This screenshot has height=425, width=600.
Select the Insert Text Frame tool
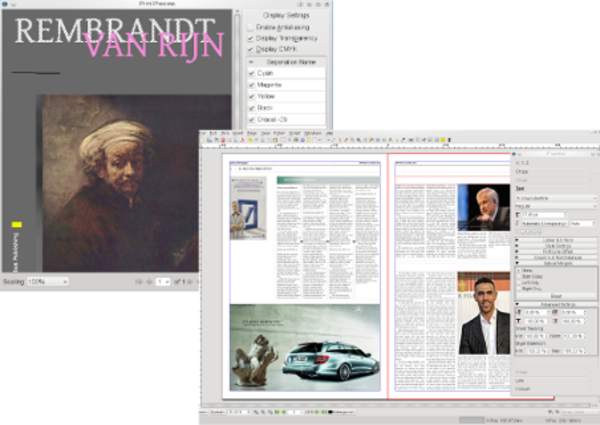(290, 140)
